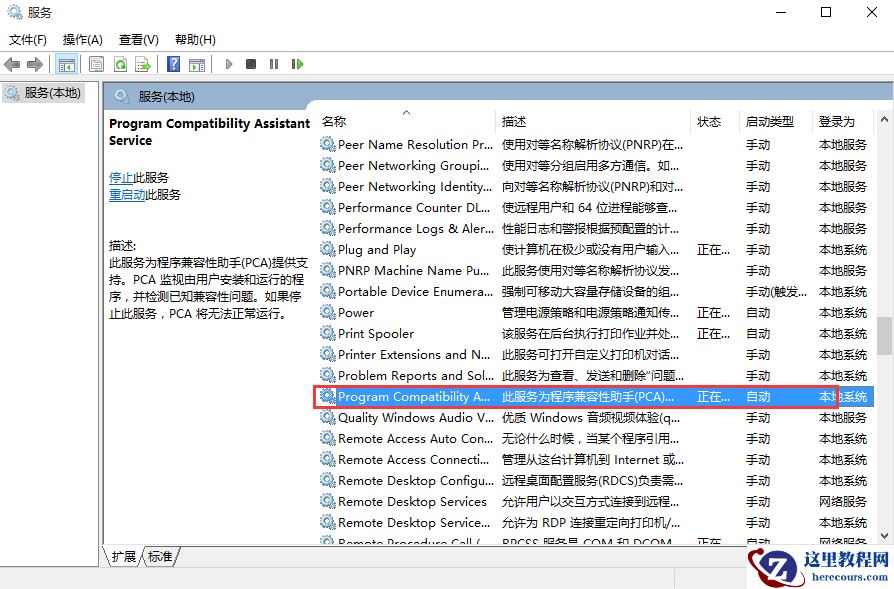Toggle the show/hide console tree icon
This screenshot has height=589, width=894.
tap(68, 64)
